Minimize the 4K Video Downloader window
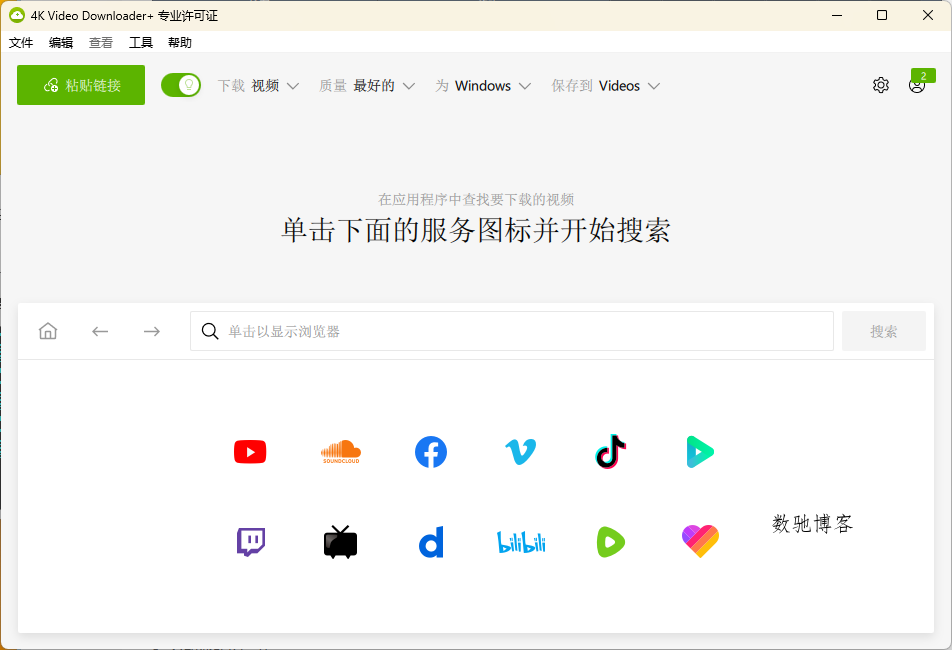This screenshot has width=952, height=650. (837, 15)
